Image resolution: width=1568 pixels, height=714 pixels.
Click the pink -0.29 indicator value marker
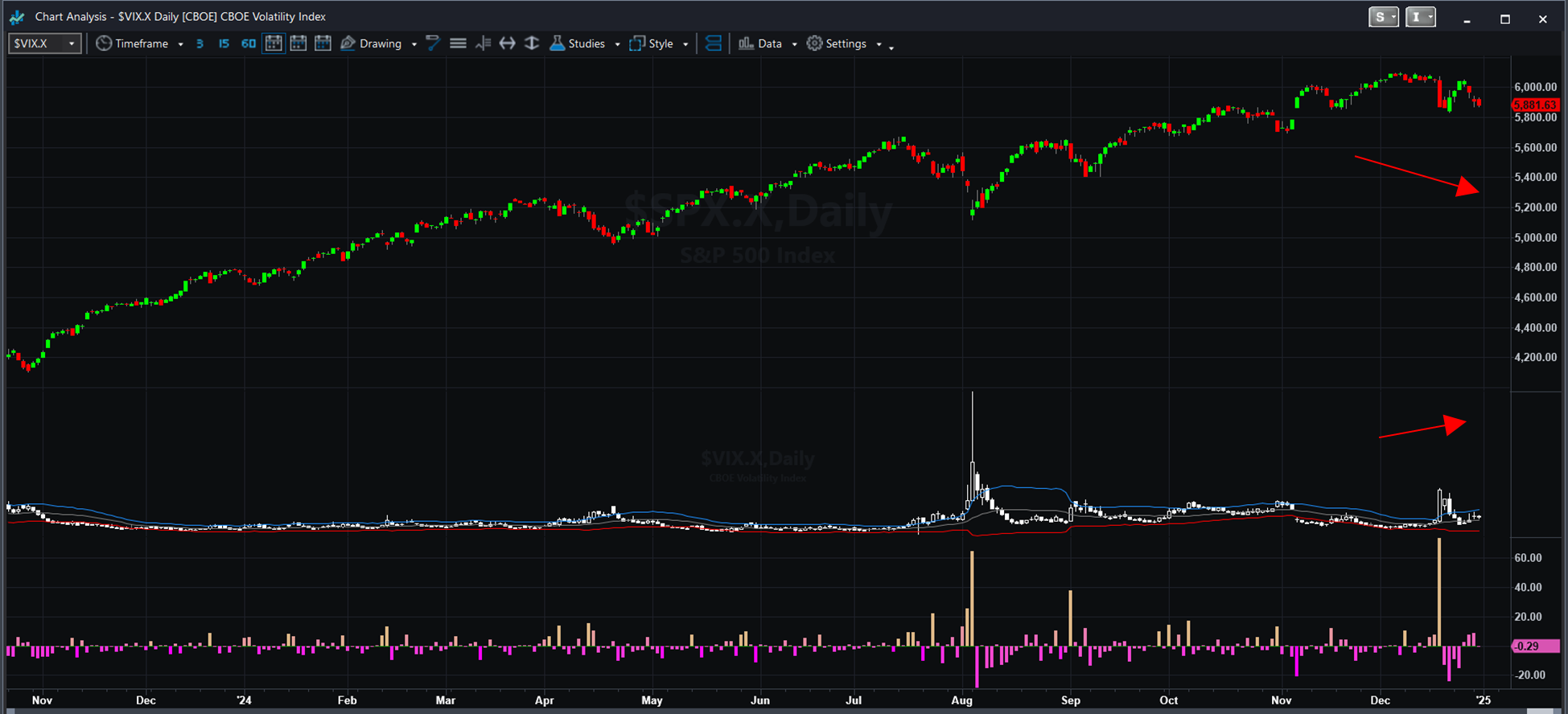(x=1535, y=646)
